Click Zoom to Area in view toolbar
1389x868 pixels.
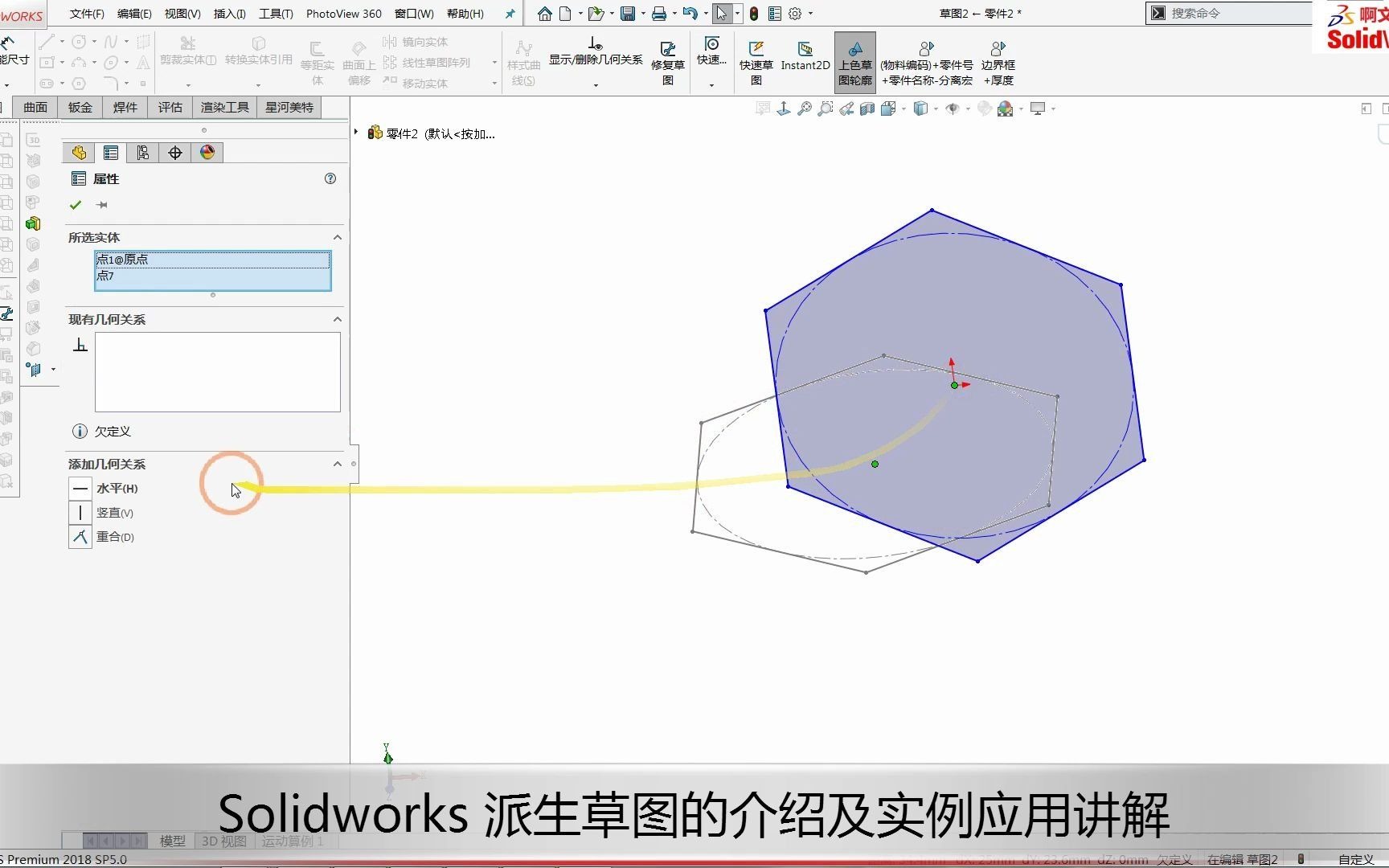tap(826, 108)
